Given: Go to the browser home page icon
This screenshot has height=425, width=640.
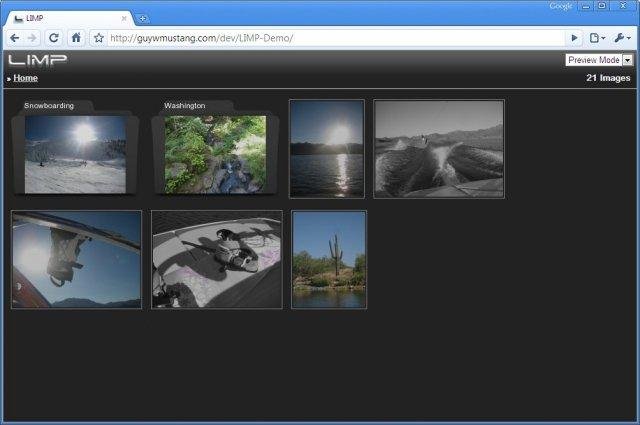Looking at the screenshot, I should click(x=76, y=37).
